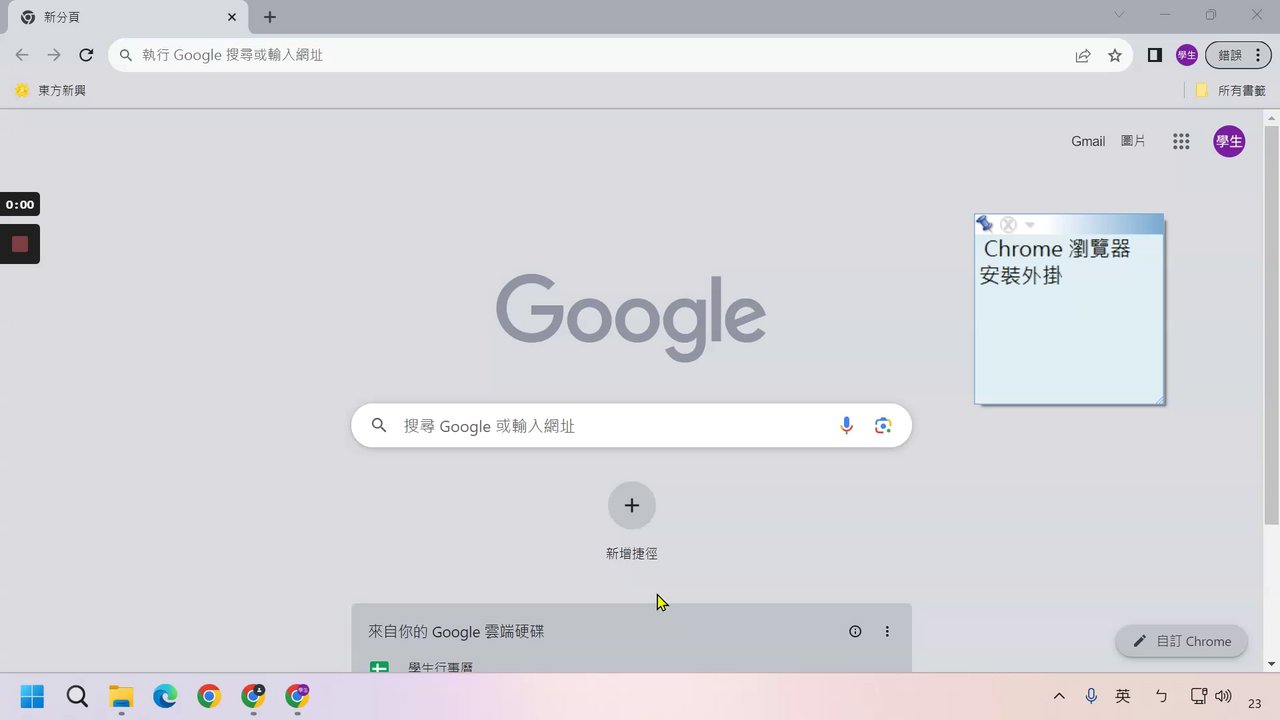
Task: Click the scrollbar down arrow
Action: click(x=1271, y=664)
